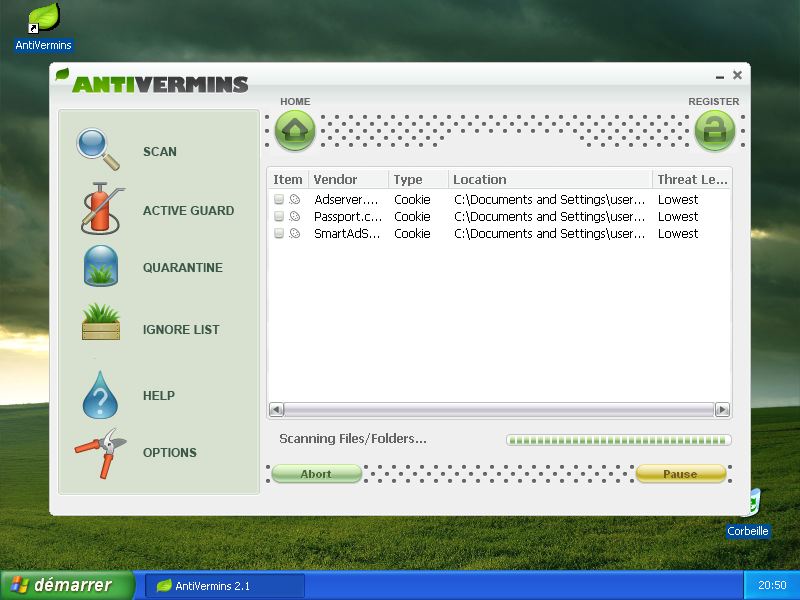Click the horizontal scrollbar track
800x600 pixels.
click(x=499, y=409)
